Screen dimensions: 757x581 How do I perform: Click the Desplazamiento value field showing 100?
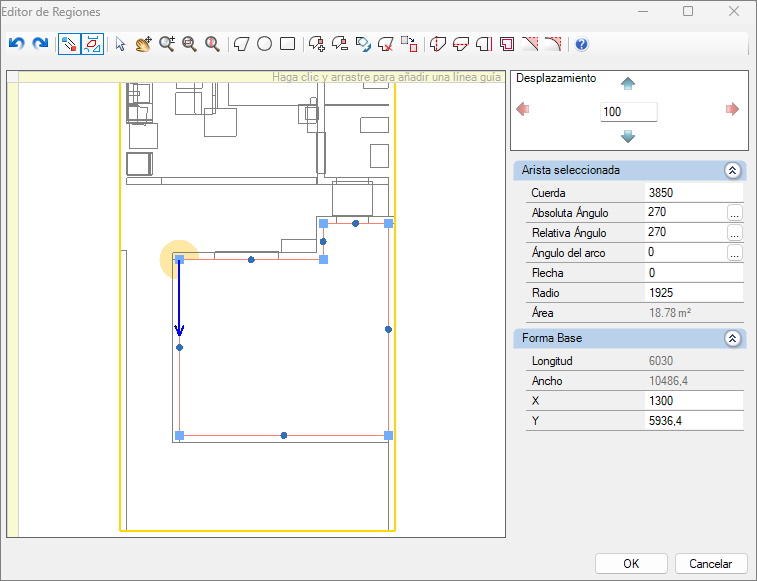coord(629,112)
